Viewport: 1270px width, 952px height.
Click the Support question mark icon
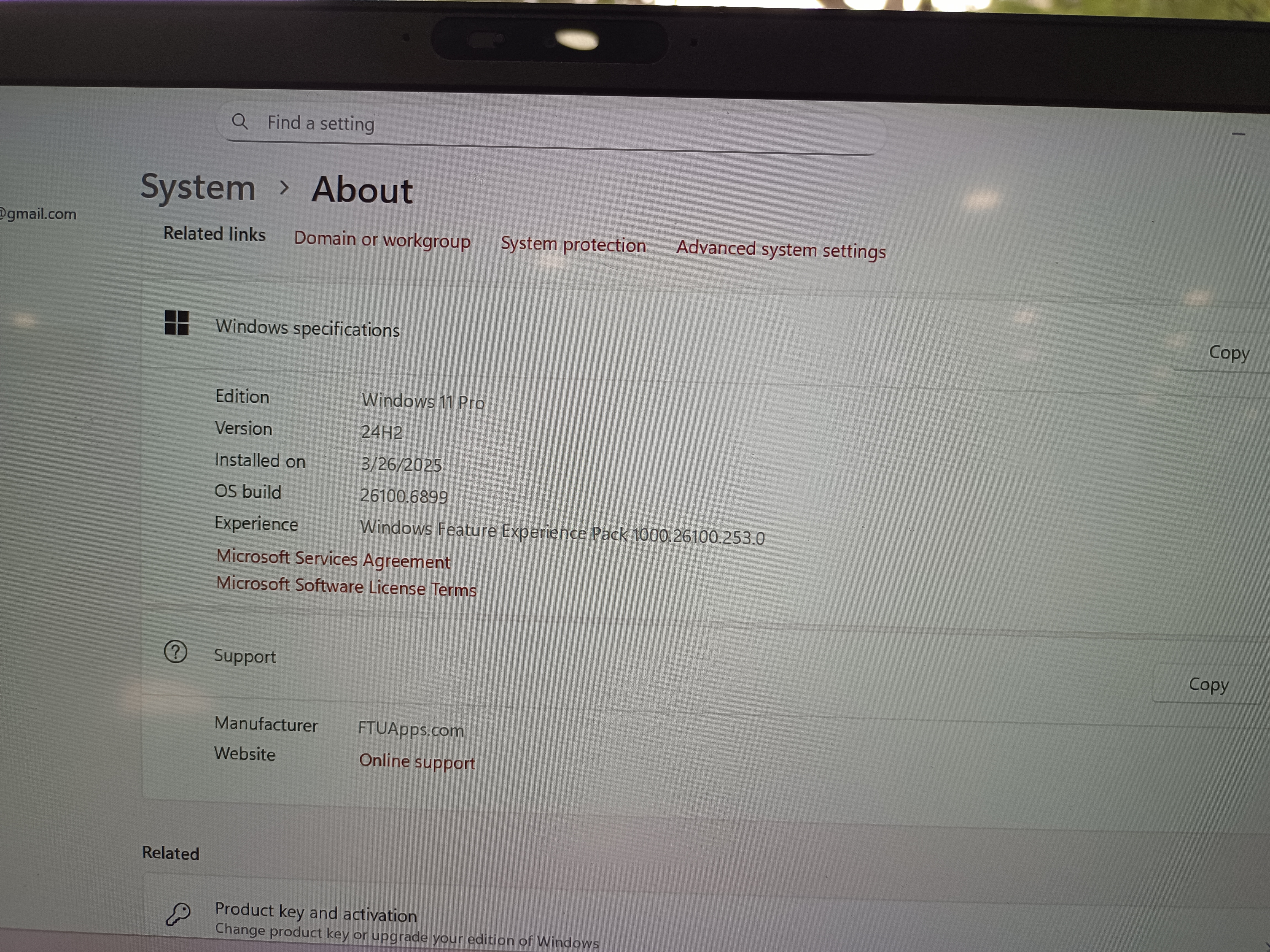(x=176, y=652)
